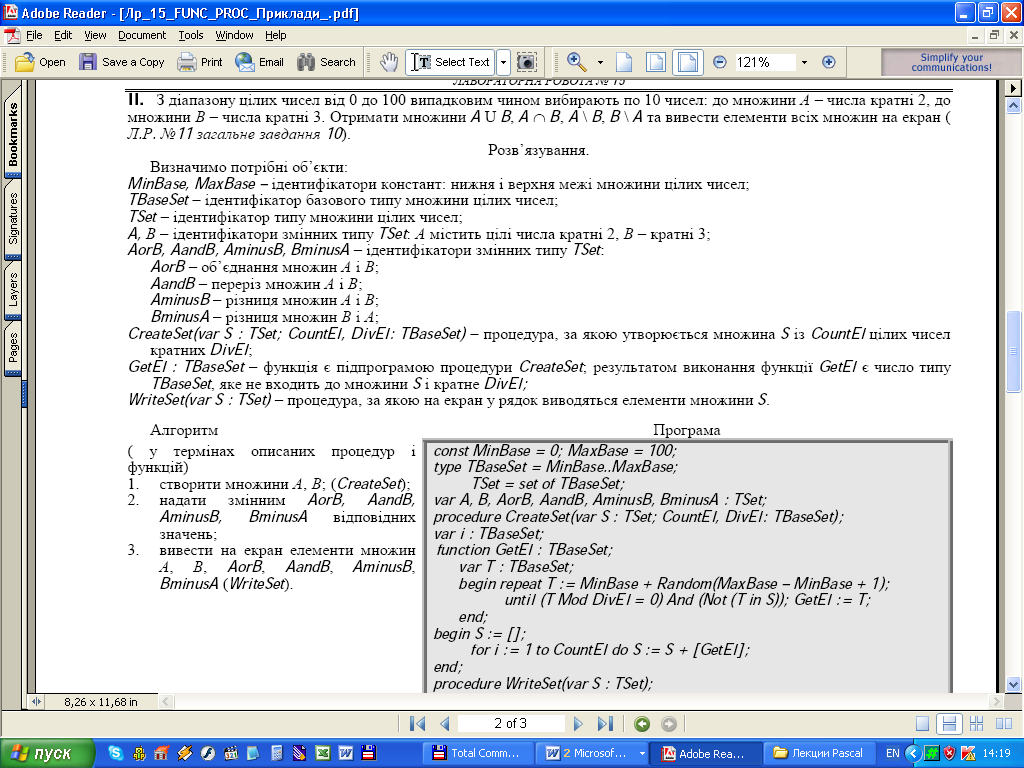Click the '2 of 3' page number field
This screenshot has height=768, width=1024.
(511, 723)
